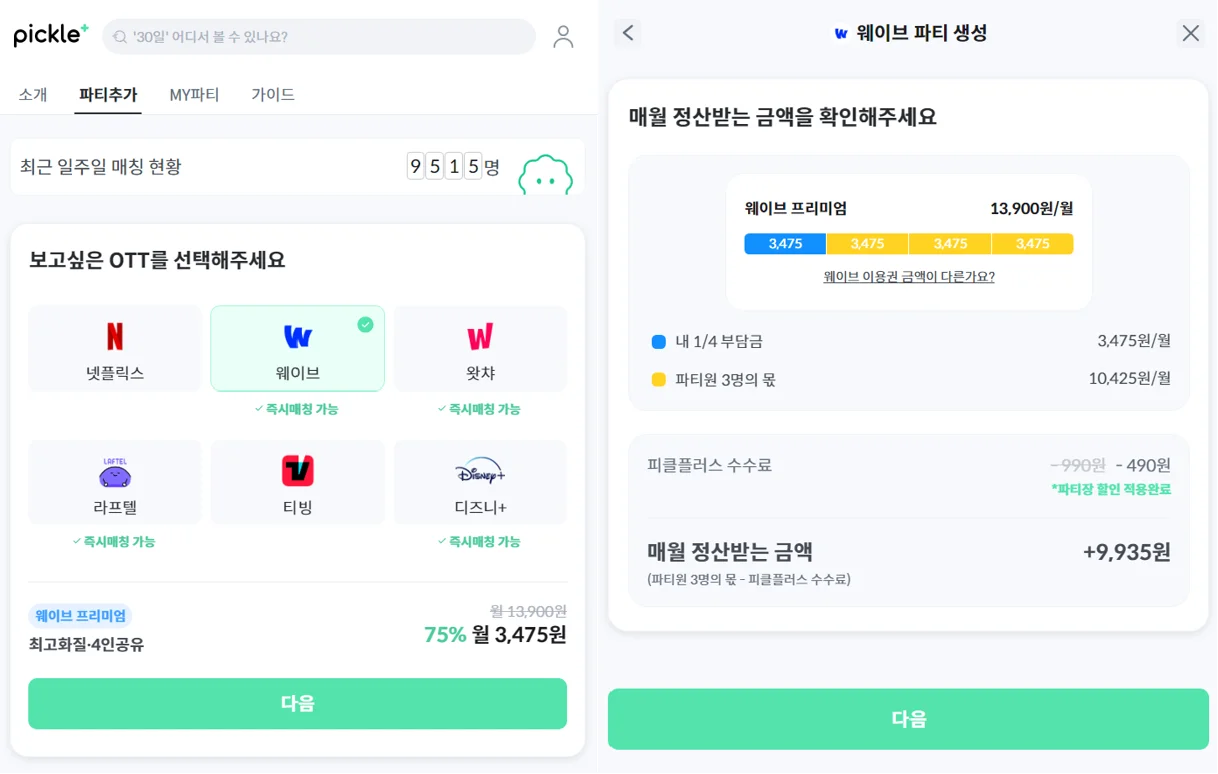Open the user profile icon

click(x=563, y=37)
